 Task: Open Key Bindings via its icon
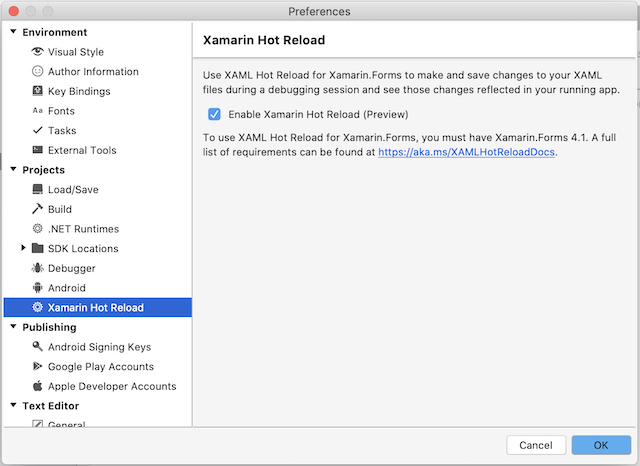click(37, 91)
